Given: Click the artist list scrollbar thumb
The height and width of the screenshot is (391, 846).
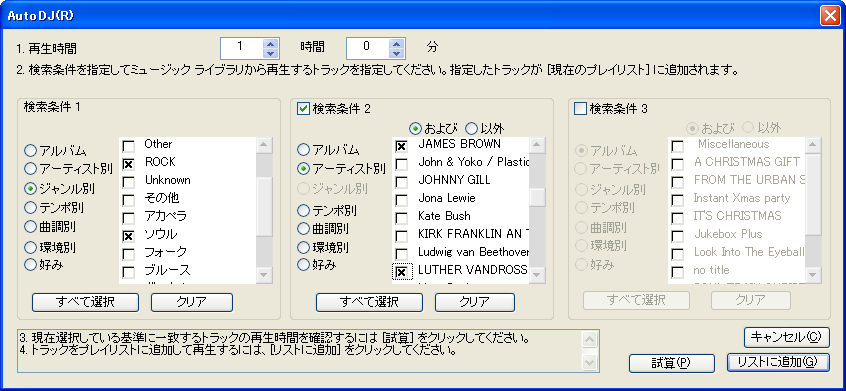Looking at the screenshot, I should [x=537, y=198].
